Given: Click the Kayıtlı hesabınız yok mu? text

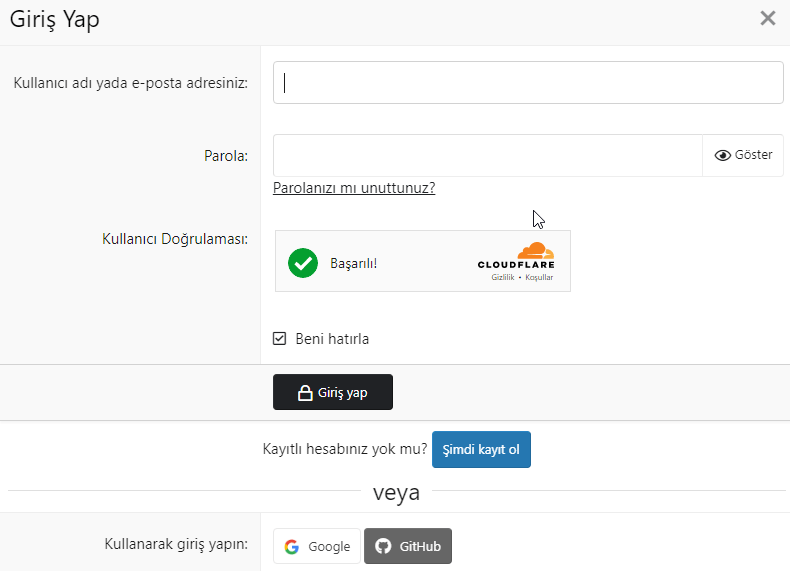Looking at the screenshot, I should click(x=345, y=449).
